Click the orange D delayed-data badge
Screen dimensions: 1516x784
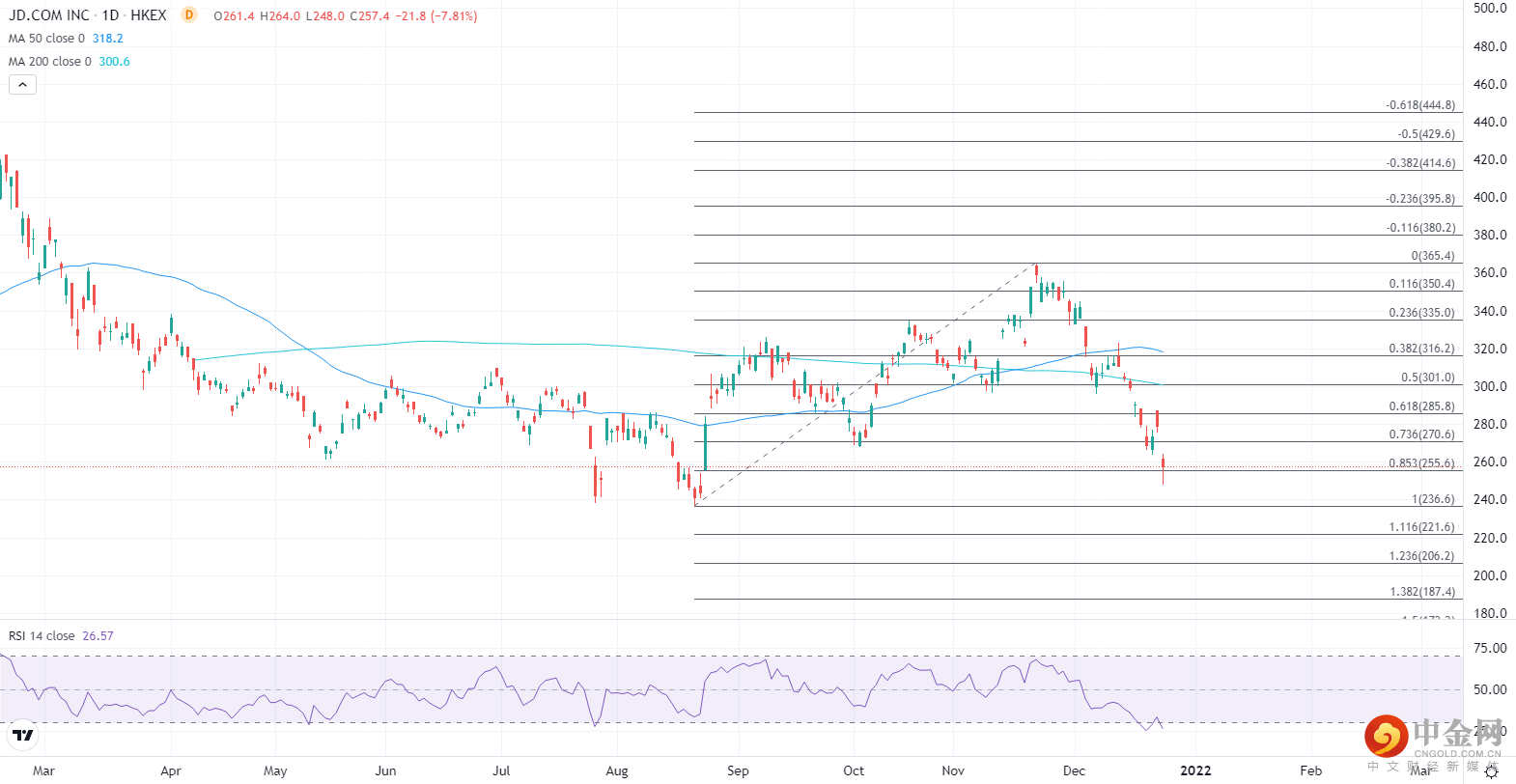(x=188, y=14)
